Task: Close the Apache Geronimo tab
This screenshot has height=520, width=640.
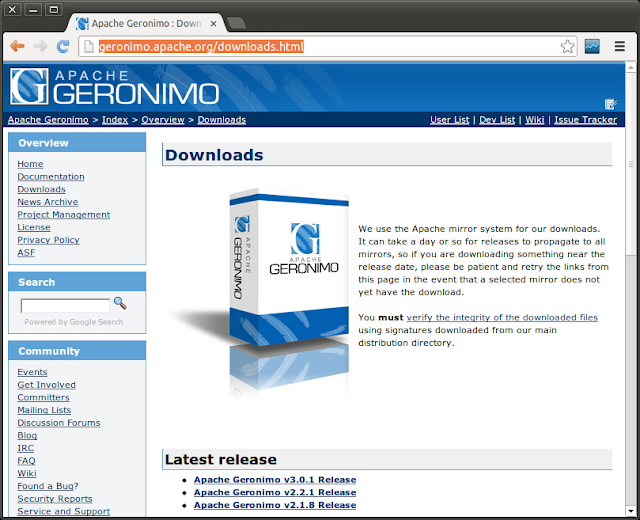Action: [213, 24]
